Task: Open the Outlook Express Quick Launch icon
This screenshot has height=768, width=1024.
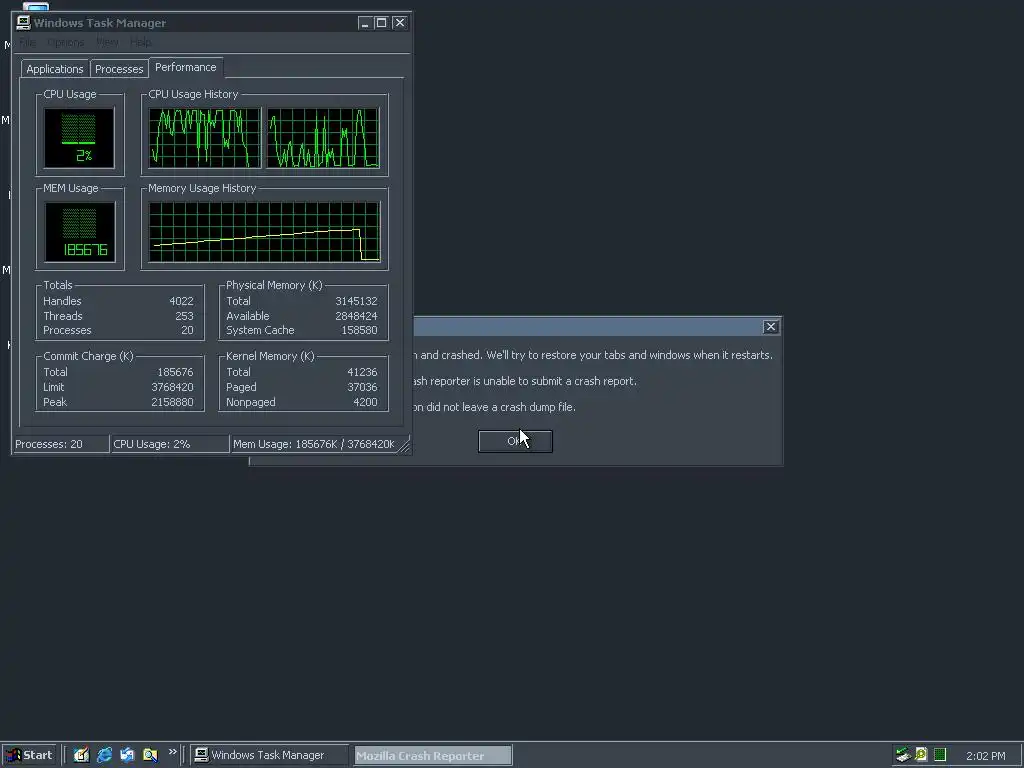Action: point(127,755)
